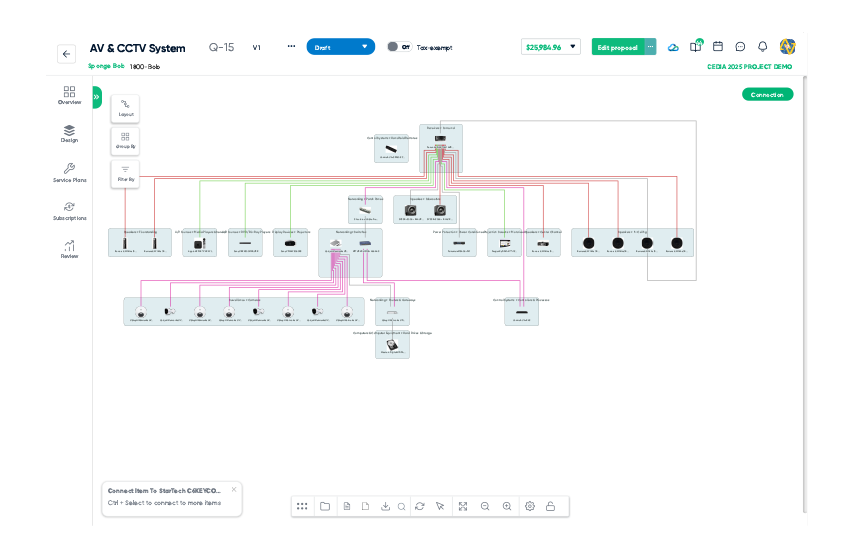Close the Connect Item hint popup
The image size is (850, 550).
tap(234, 490)
